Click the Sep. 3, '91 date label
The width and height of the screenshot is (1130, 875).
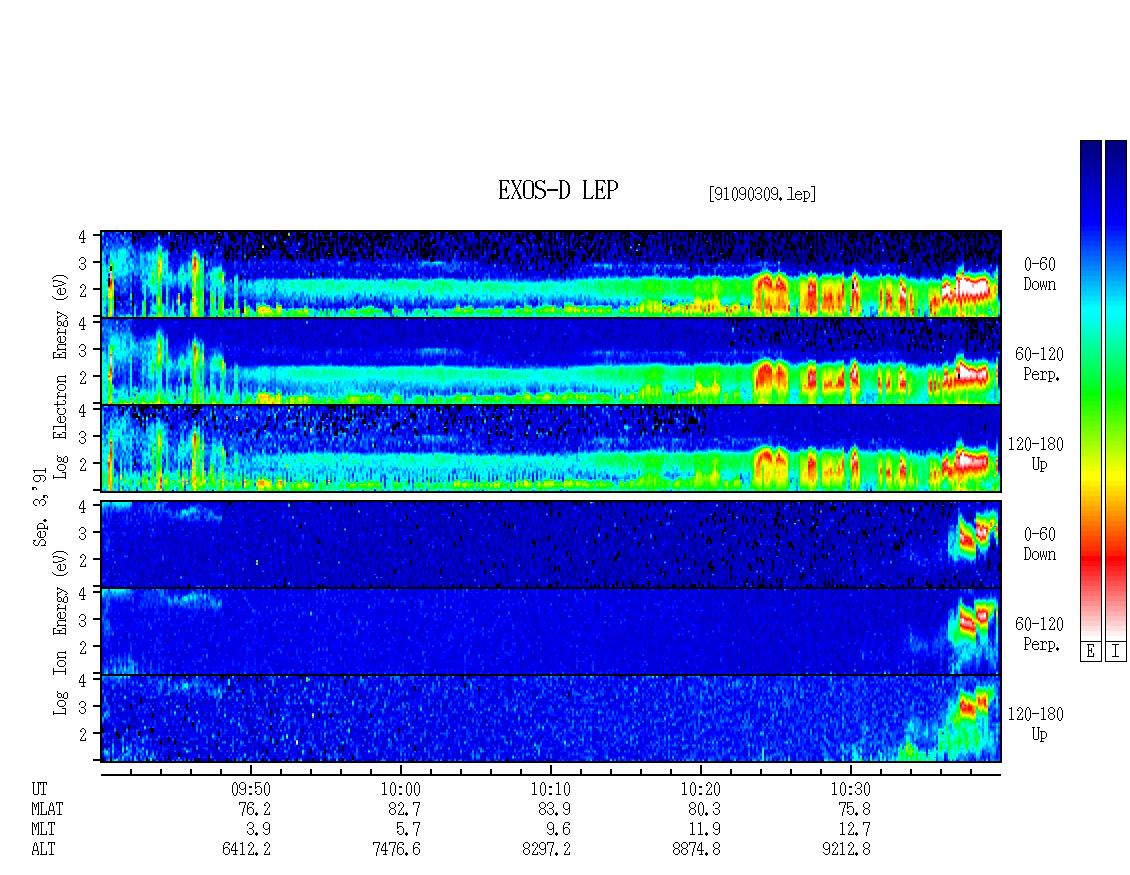point(40,507)
